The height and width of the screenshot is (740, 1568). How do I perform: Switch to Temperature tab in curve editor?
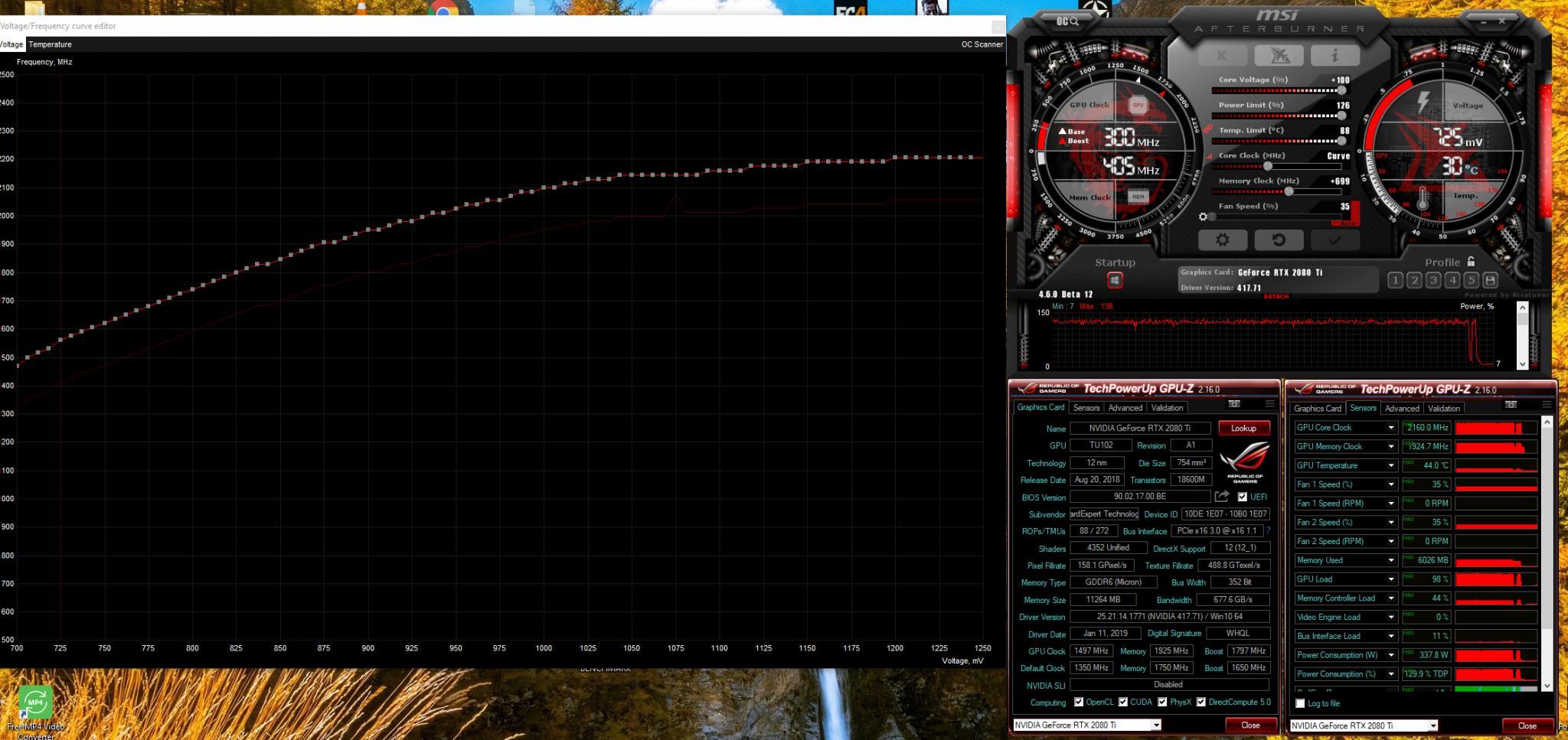coord(50,44)
